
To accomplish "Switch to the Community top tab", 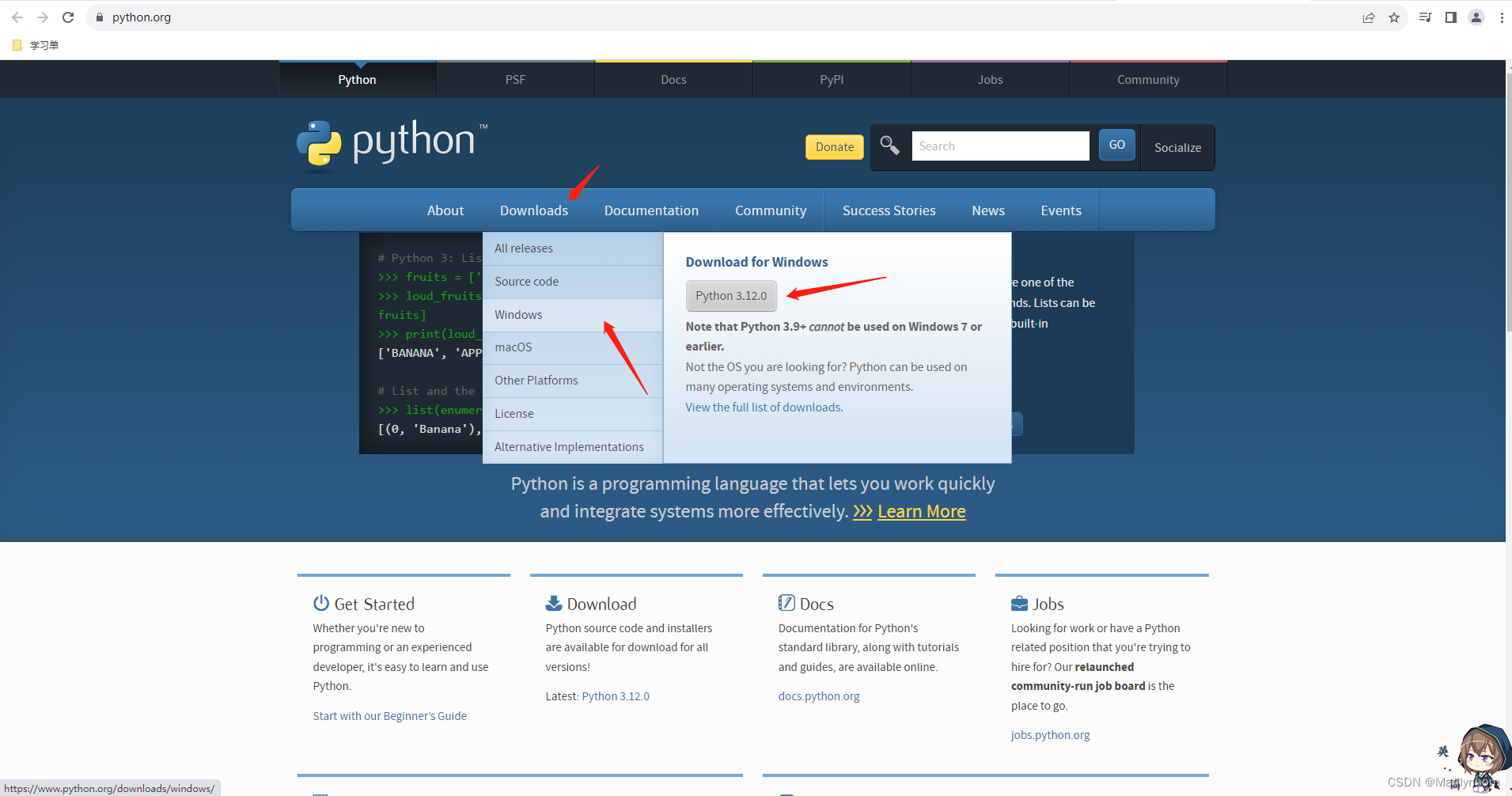I will 1149,79.
